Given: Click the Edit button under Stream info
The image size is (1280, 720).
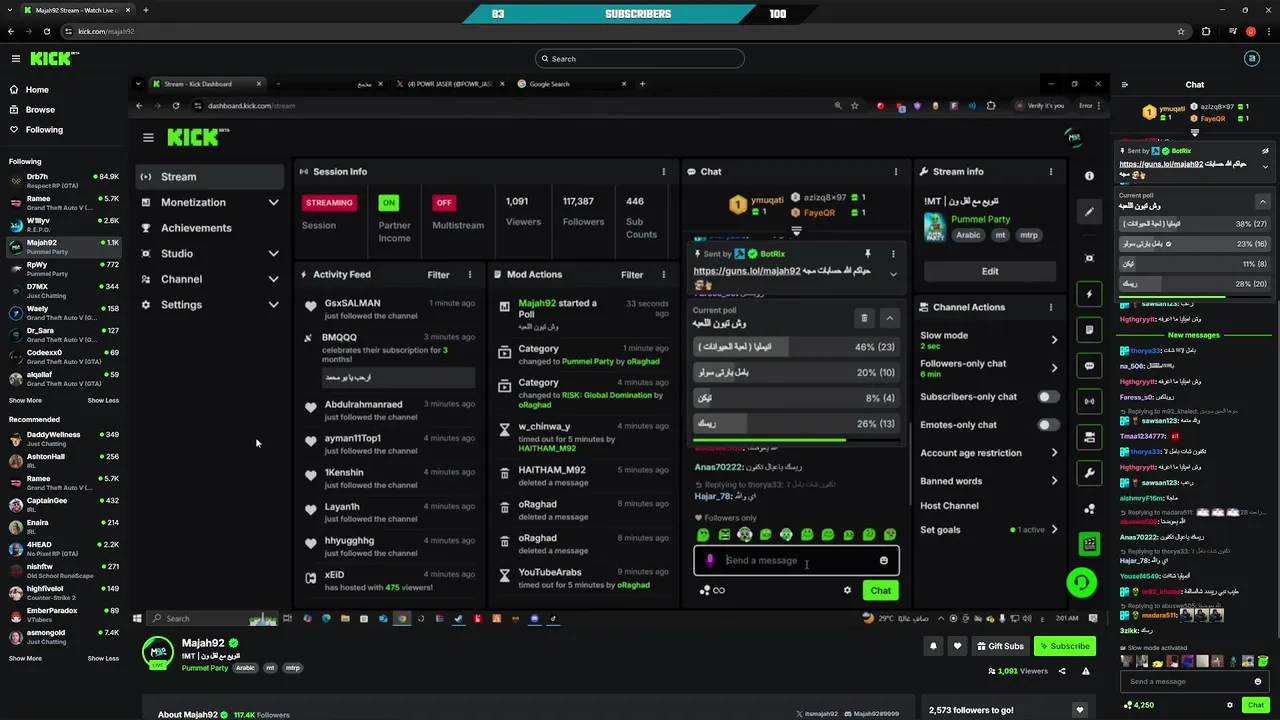Looking at the screenshot, I should [x=990, y=271].
